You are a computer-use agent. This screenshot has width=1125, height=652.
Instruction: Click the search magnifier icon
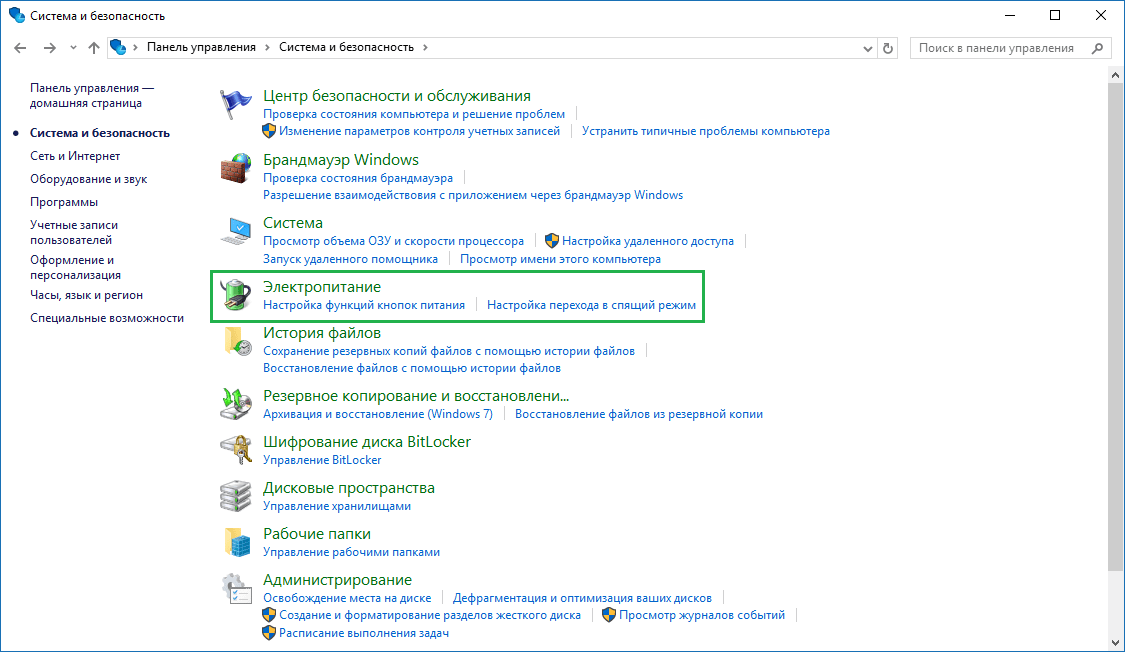[1097, 48]
